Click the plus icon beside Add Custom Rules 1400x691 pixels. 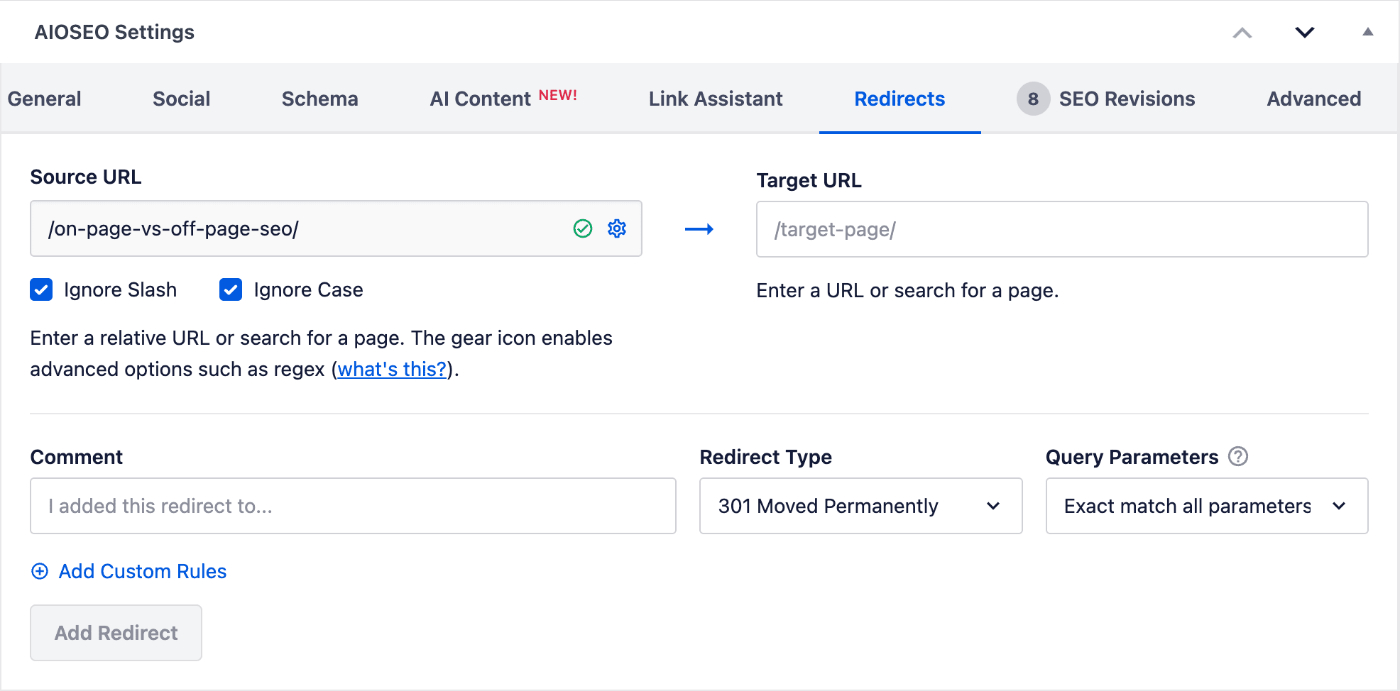pos(40,572)
